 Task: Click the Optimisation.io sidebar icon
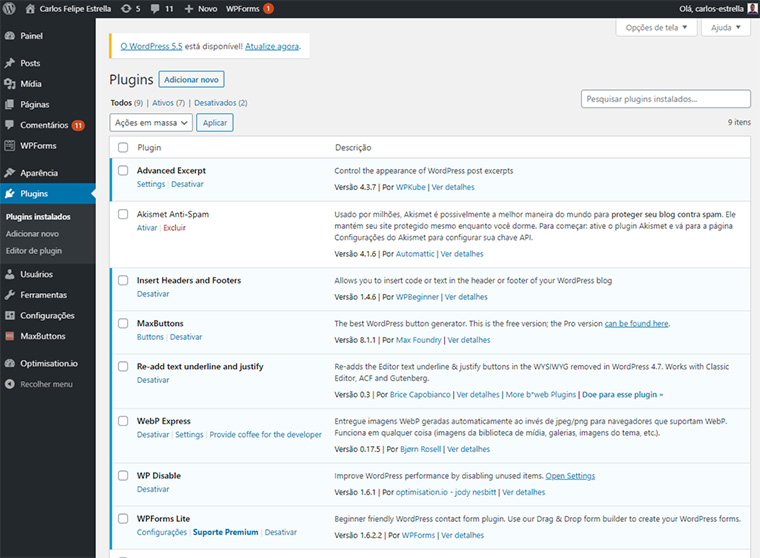tap(10, 363)
